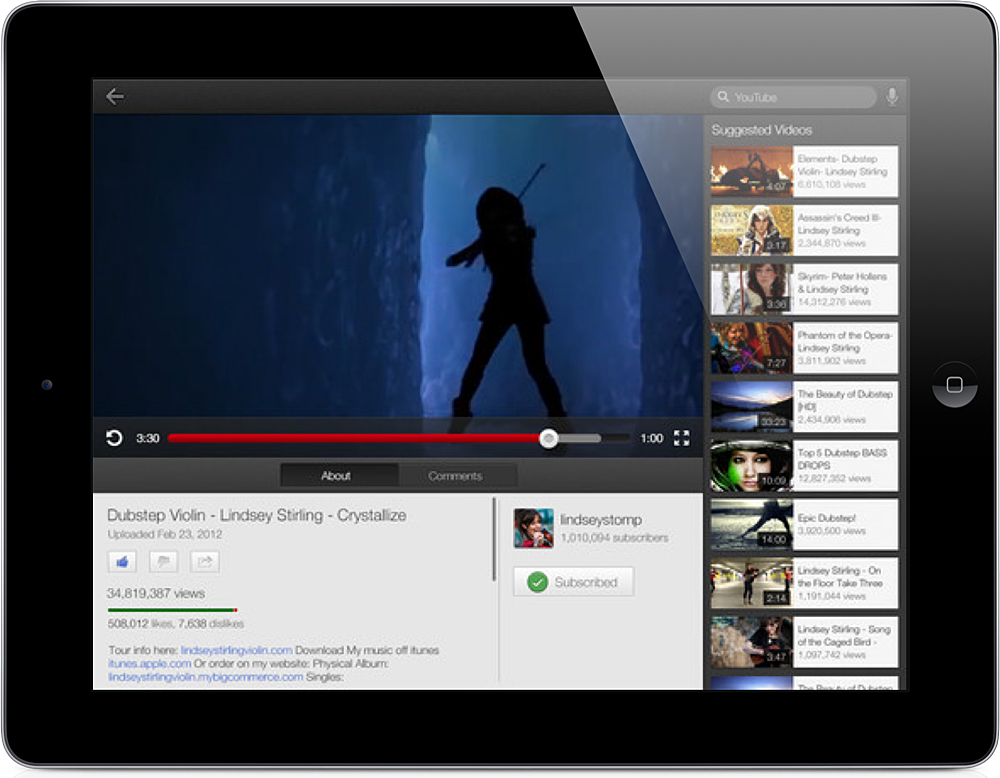Click the replay video icon
The image size is (1000, 778).
point(114,438)
